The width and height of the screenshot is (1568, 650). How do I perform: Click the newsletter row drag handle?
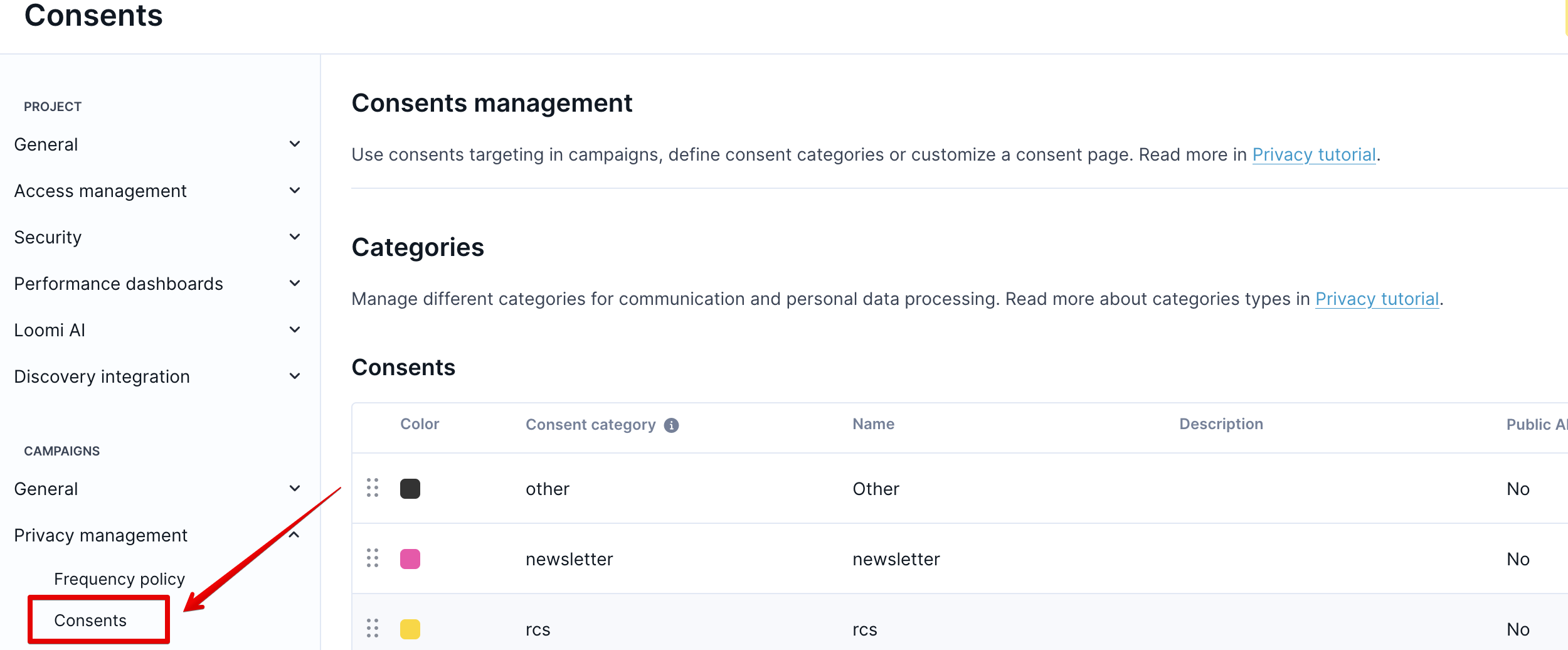[x=373, y=558]
